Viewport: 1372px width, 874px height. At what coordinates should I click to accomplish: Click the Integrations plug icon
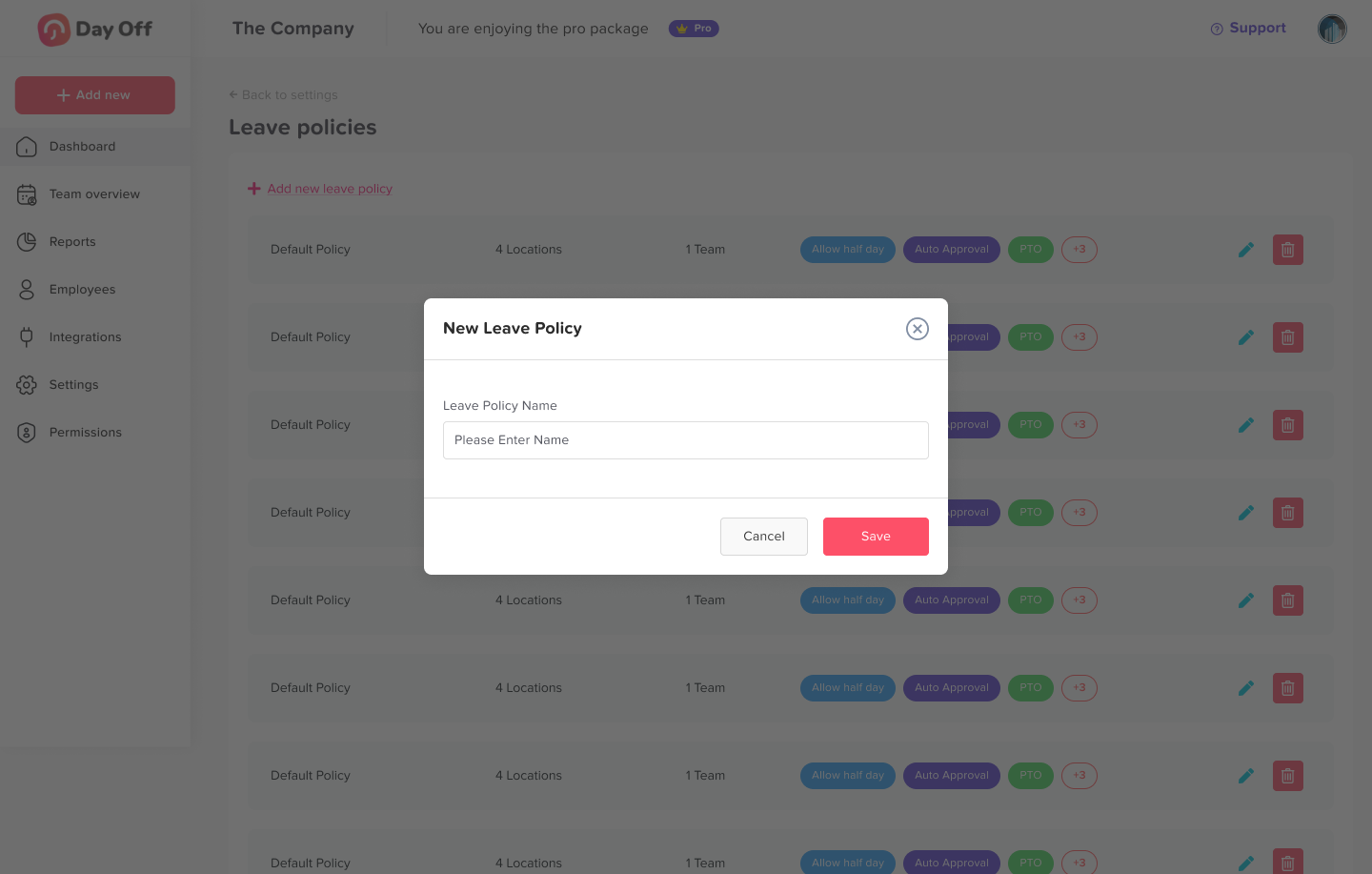click(x=27, y=337)
